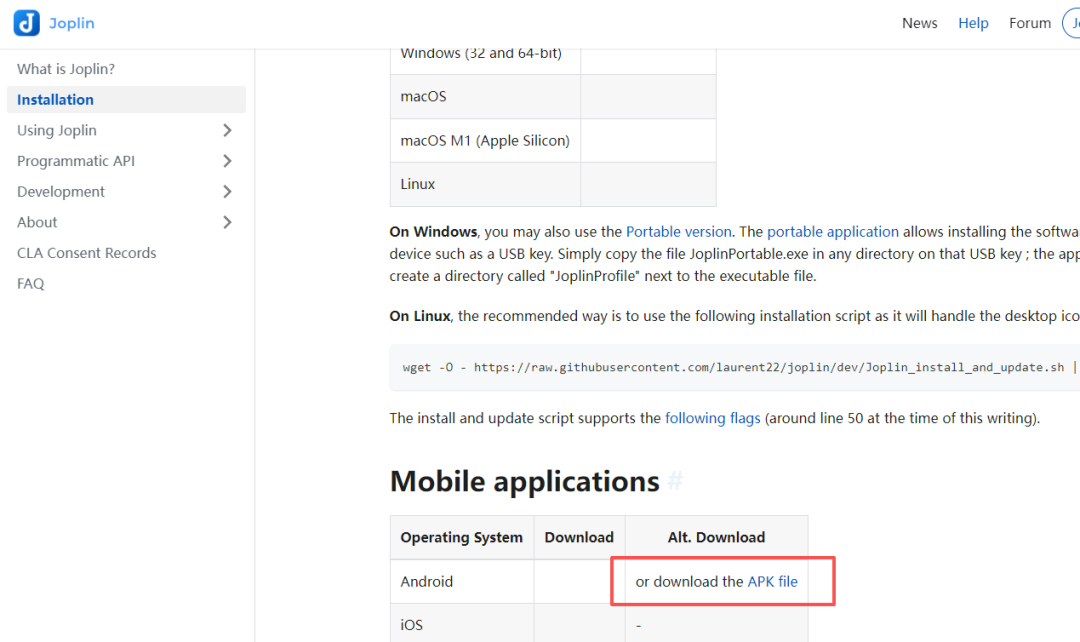Open the 'following flags' link

(712, 418)
